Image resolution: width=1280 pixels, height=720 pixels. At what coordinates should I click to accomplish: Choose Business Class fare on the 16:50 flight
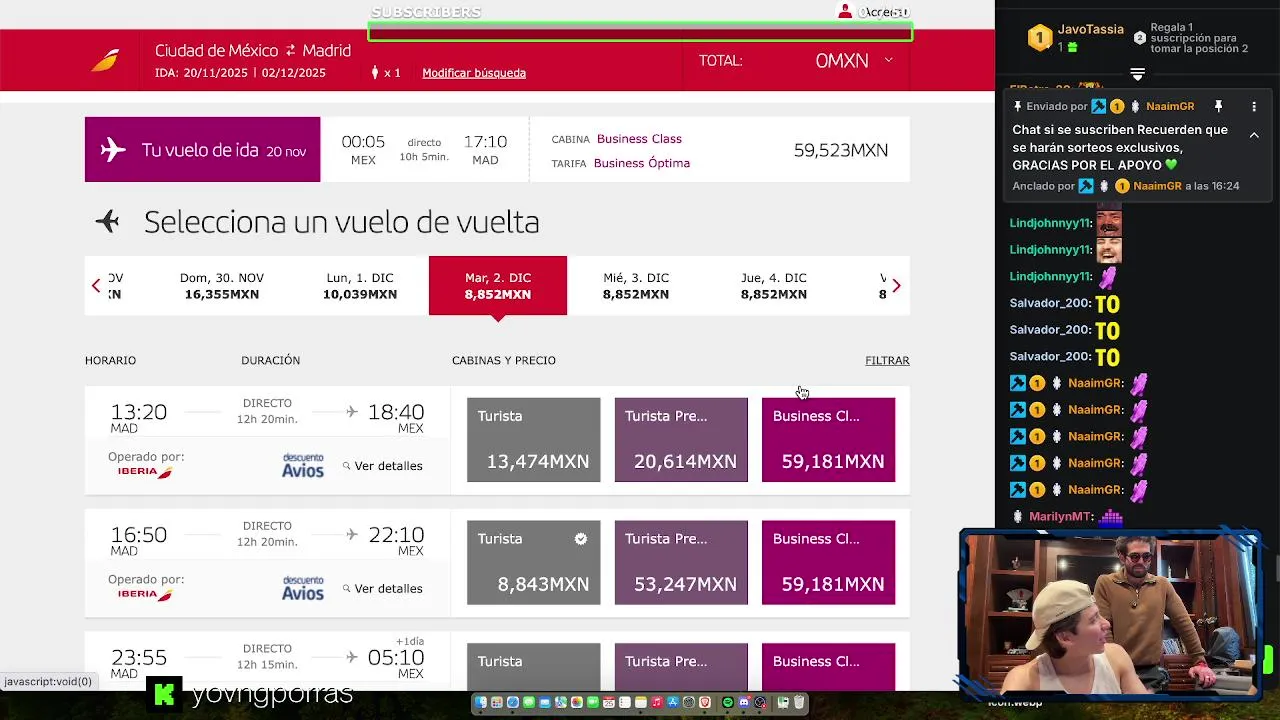829,563
